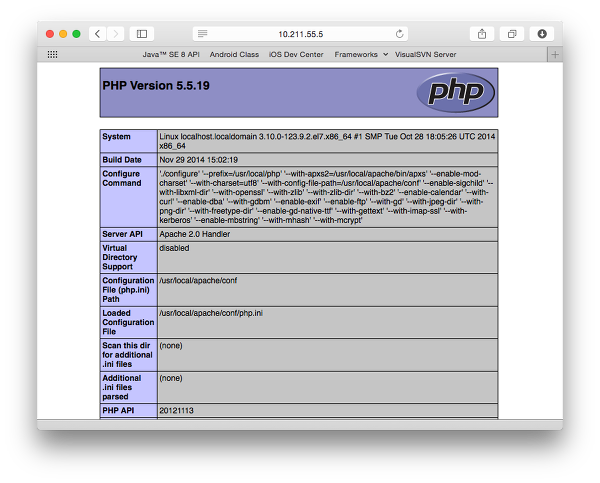Select the /usr/local/apache/conf path value
This screenshot has width=600, height=483.
click(198, 281)
